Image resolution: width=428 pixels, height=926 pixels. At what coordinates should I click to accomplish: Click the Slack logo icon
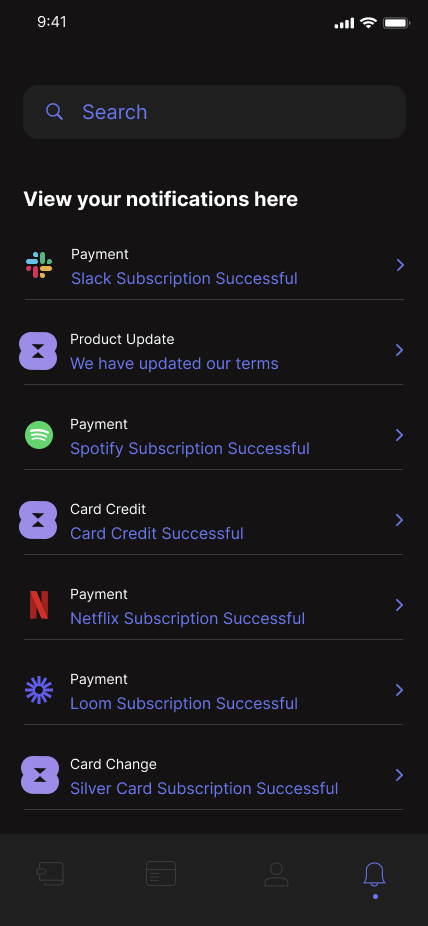(39, 265)
